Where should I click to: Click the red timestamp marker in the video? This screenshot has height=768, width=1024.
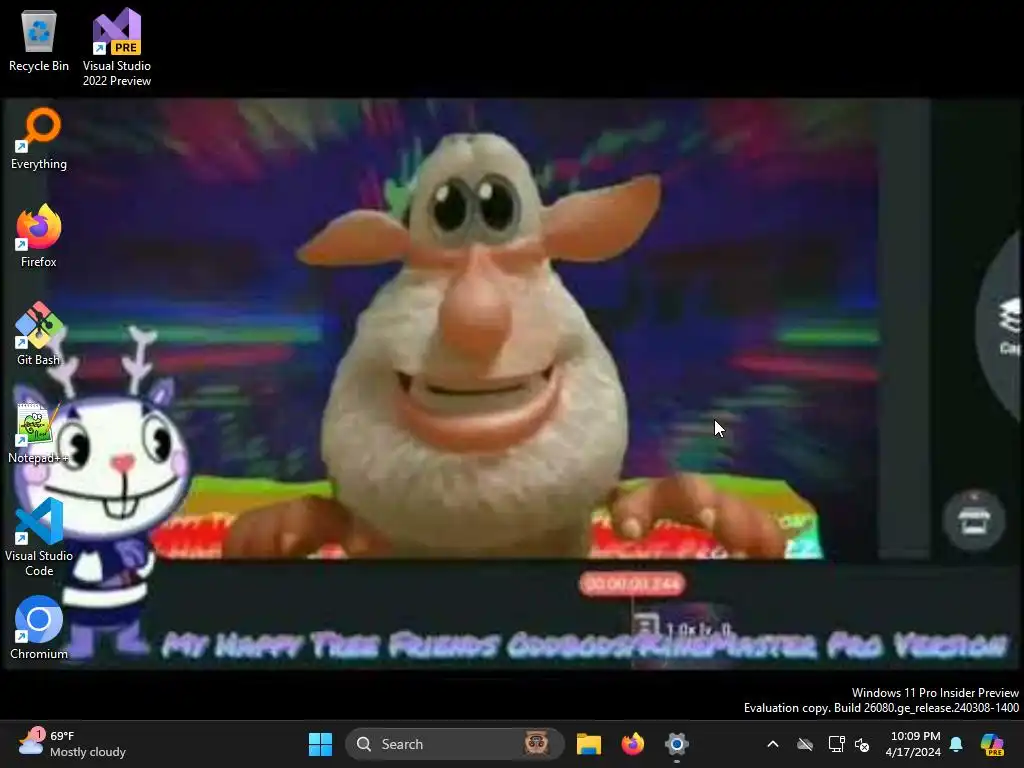coord(632,583)
